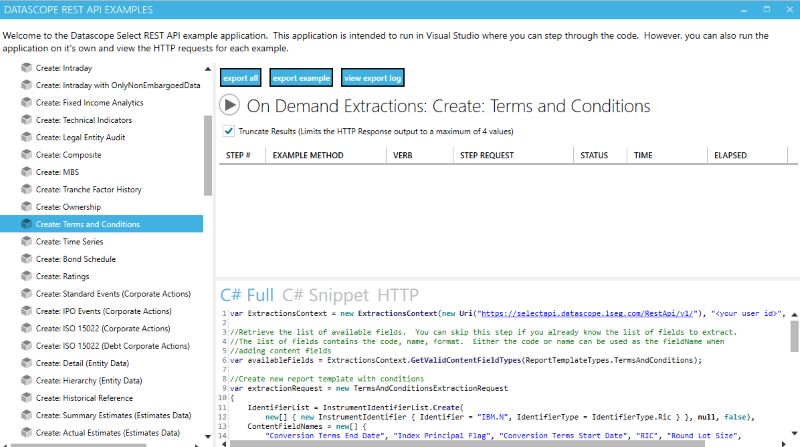Click the run example play button
Viewport: 800px width, 447px height.
click(x=229, y=105)
